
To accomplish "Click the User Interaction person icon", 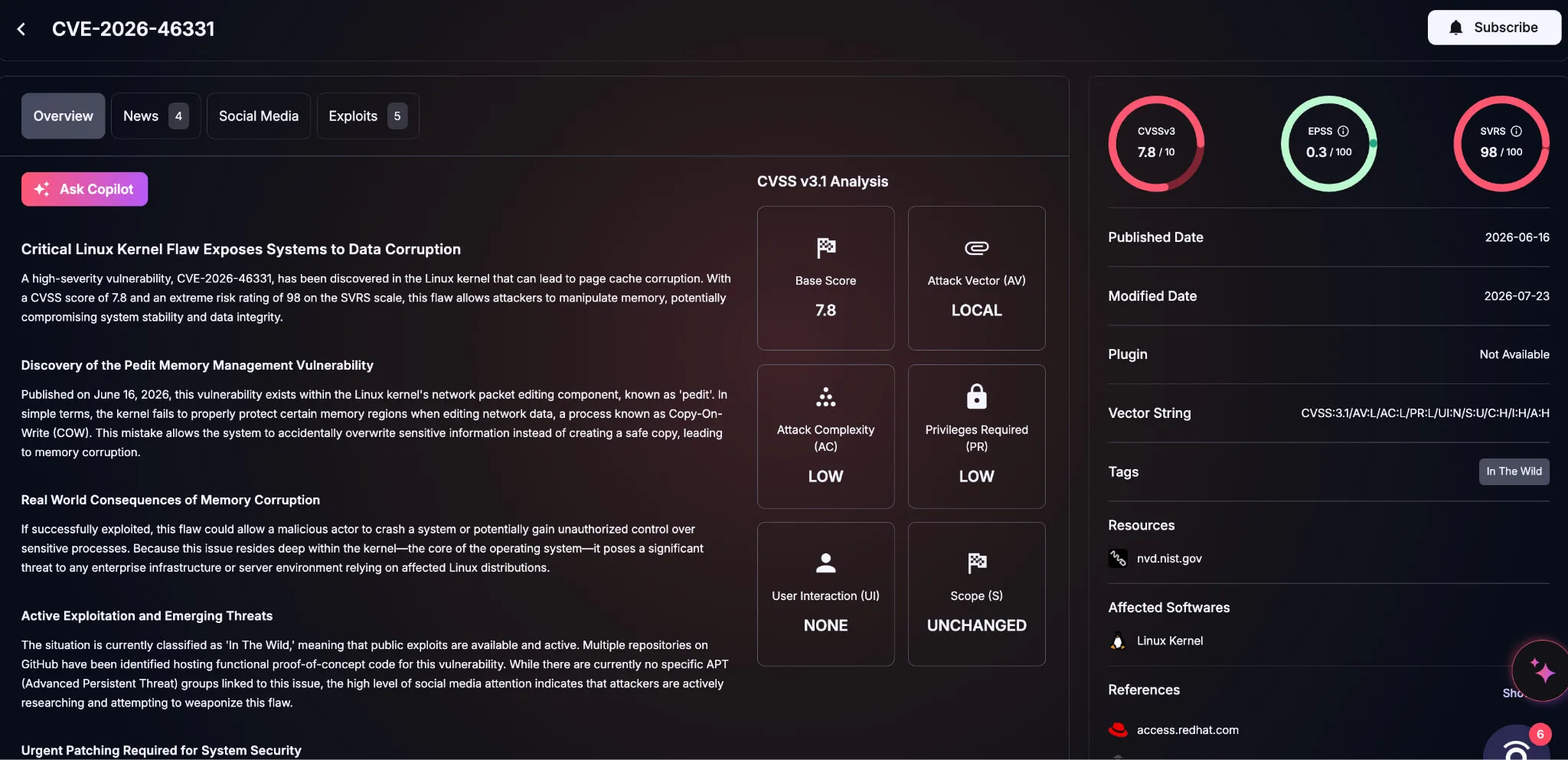I will click(825, 563).
